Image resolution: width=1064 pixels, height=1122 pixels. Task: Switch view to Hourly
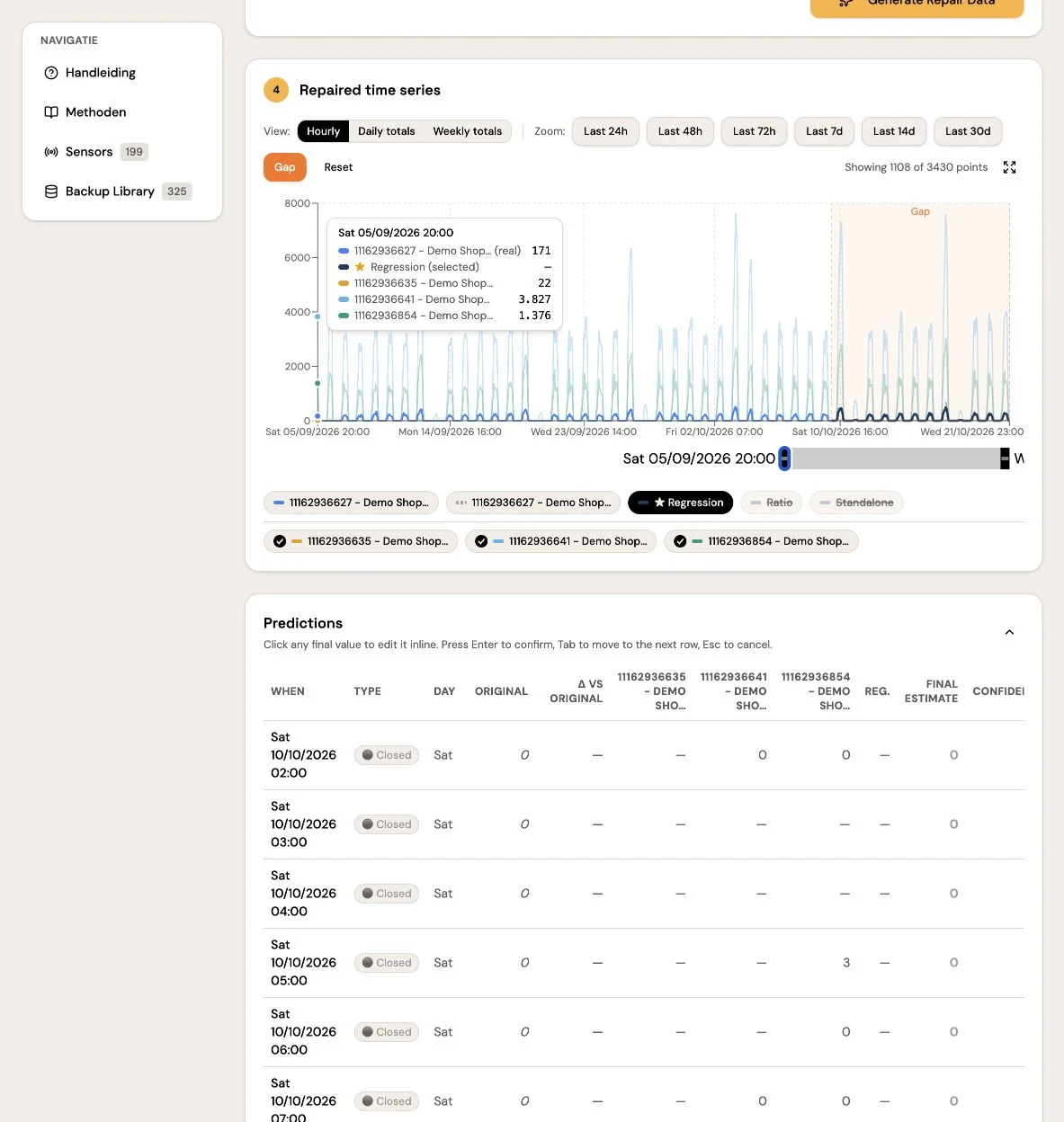coord(323,131)
